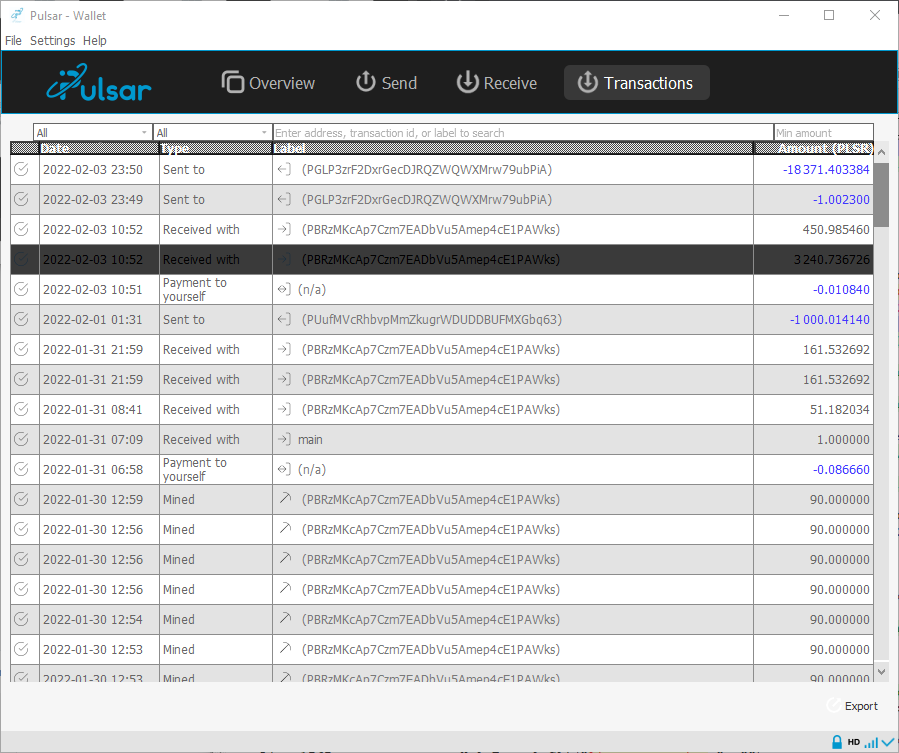Viewport: 899px width, 753px height.
Task: Click Sent to on 2022-02-01 01:31 row
Action: (x=183, y=319)
